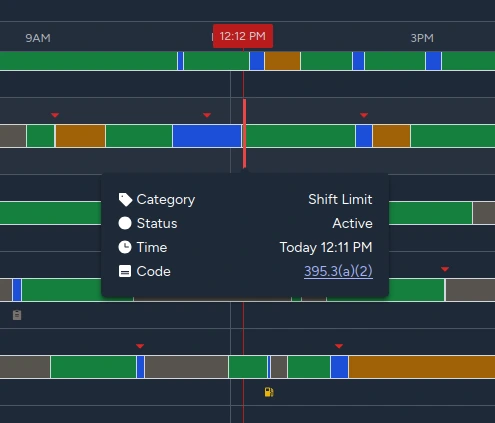Open the gray clipboard icon below the timeline row
This screenshot has width=495, height=423.
17,315
